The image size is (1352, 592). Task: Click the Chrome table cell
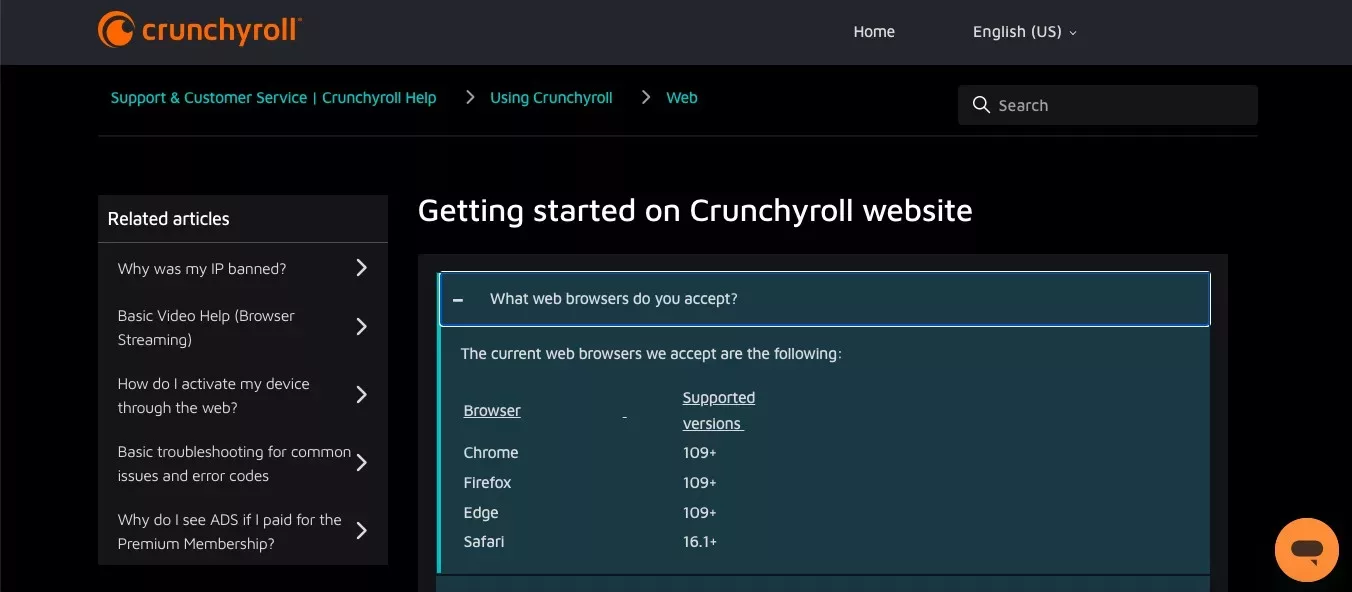click(x=491, y=453)
